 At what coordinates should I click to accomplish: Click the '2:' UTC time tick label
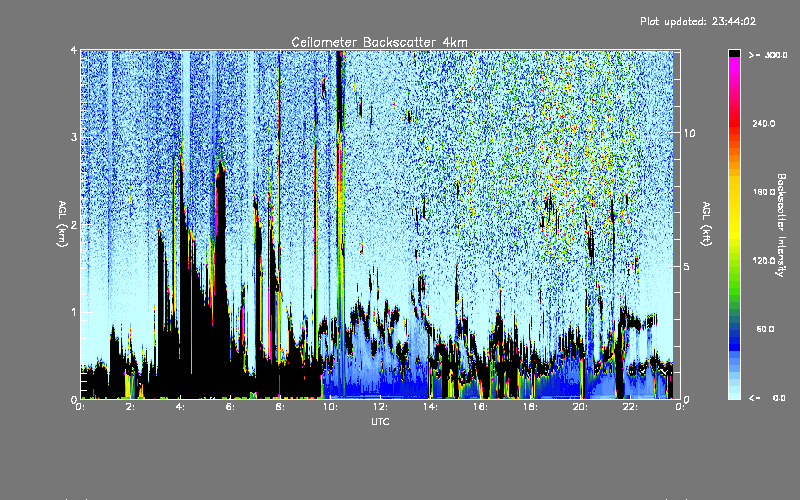click(x=130, y=407)
